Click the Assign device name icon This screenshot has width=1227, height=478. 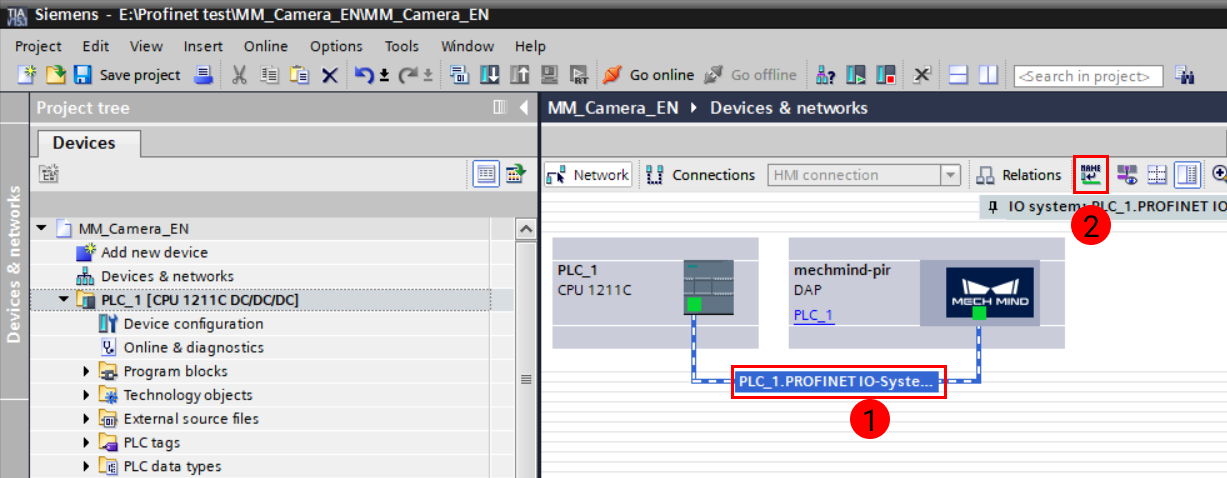(x=1091, y=175)
